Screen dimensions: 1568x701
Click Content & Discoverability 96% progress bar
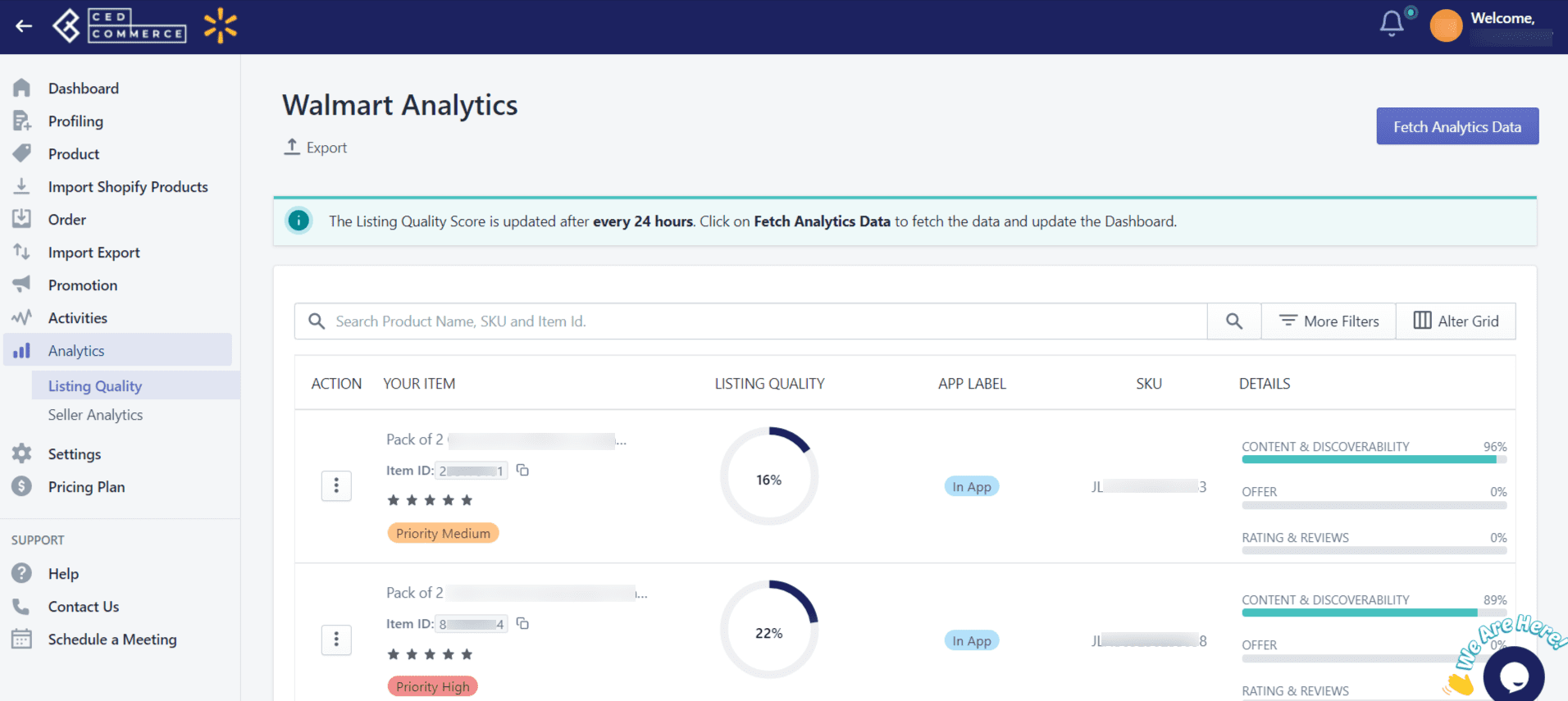pyautogui.click(x=1374, y=459)
